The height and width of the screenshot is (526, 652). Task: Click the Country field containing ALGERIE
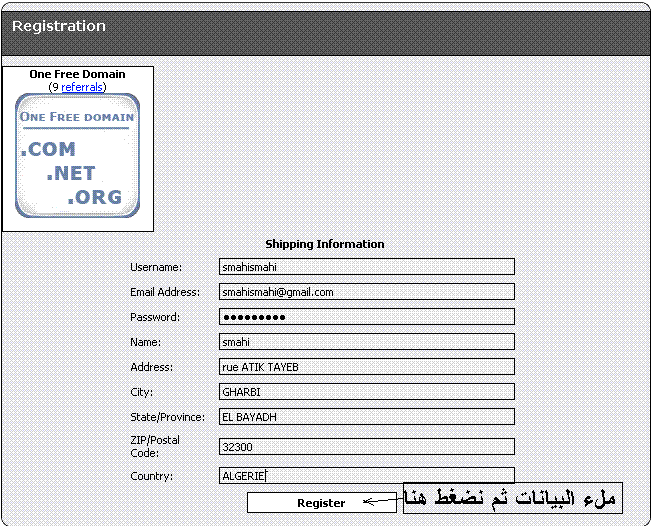click(x=367, y=475)
